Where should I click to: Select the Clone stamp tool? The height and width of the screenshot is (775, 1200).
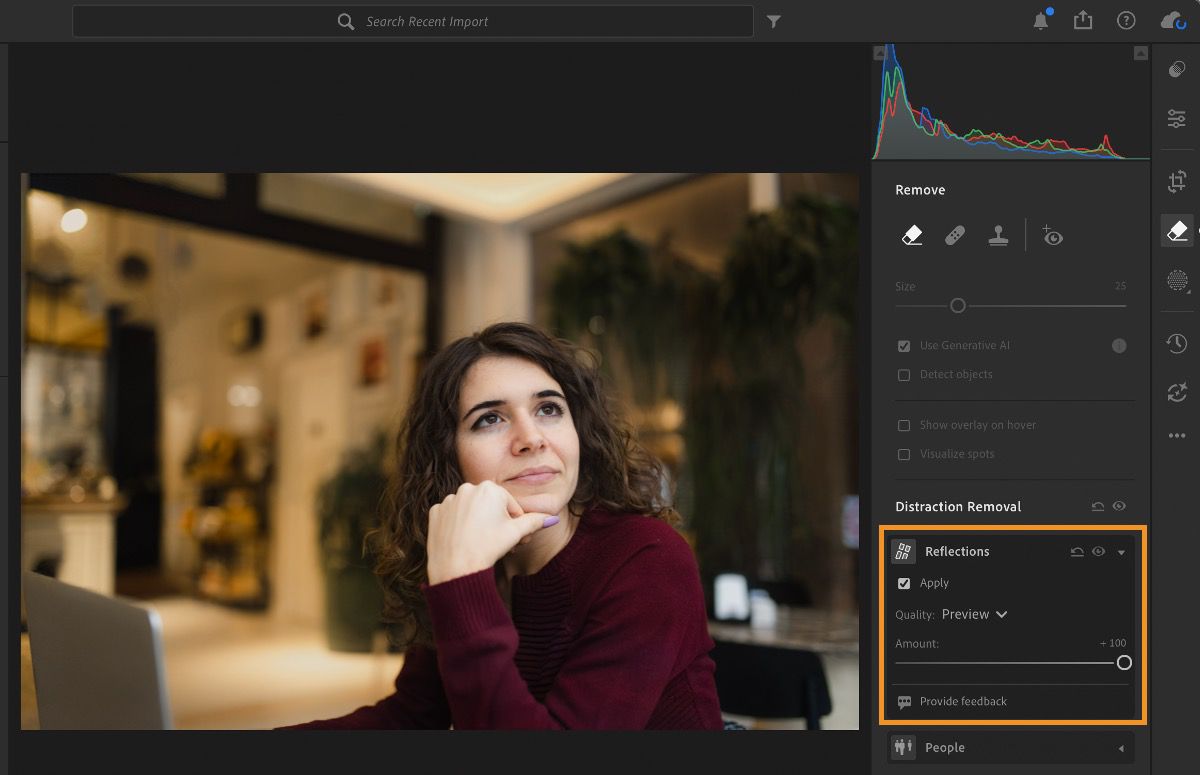[998, 236]
